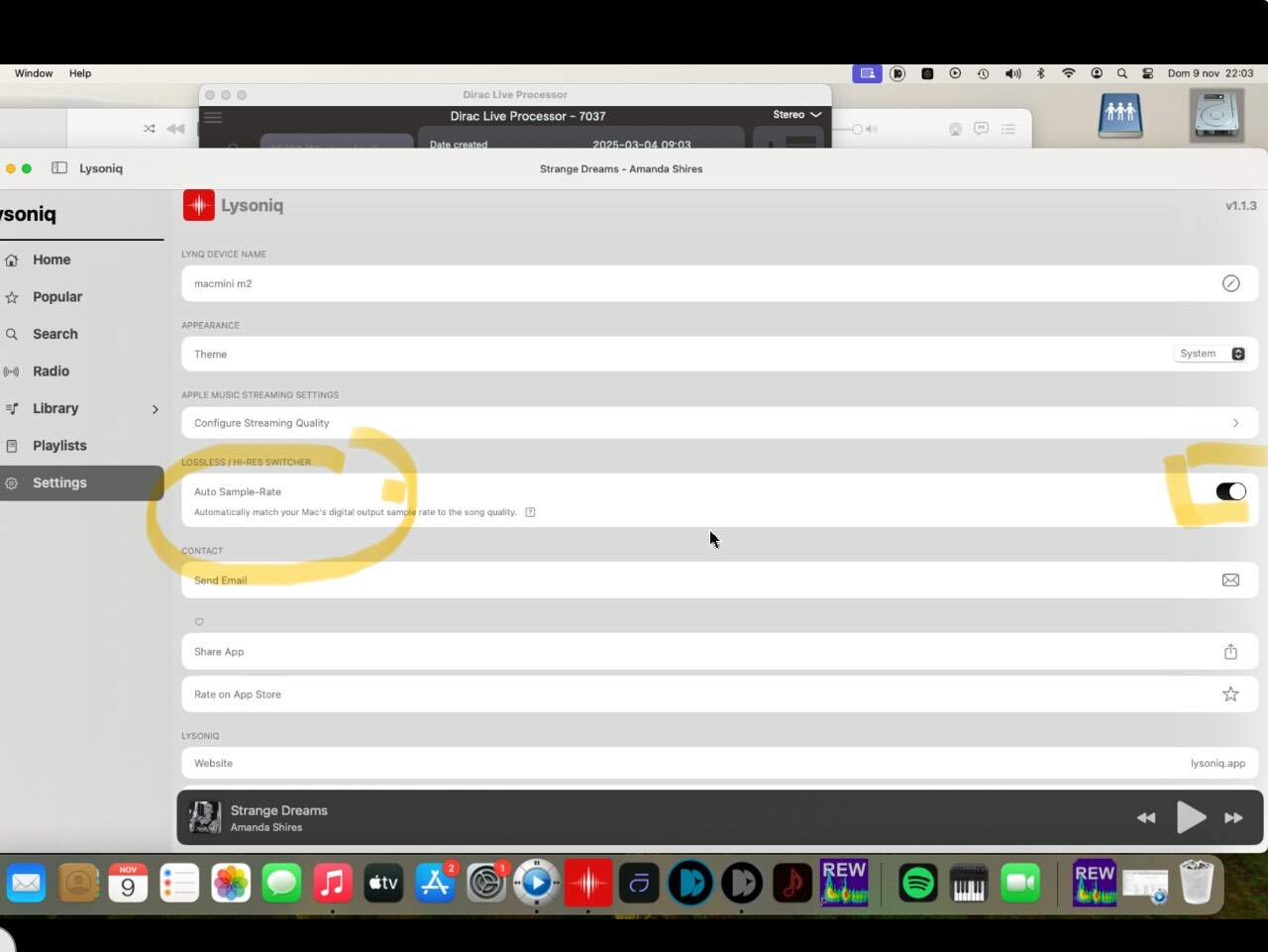The height and width of the screenshot is (952, 1268).
Task: Go back to the previous track in player bar
Action: coord(1146,818)
